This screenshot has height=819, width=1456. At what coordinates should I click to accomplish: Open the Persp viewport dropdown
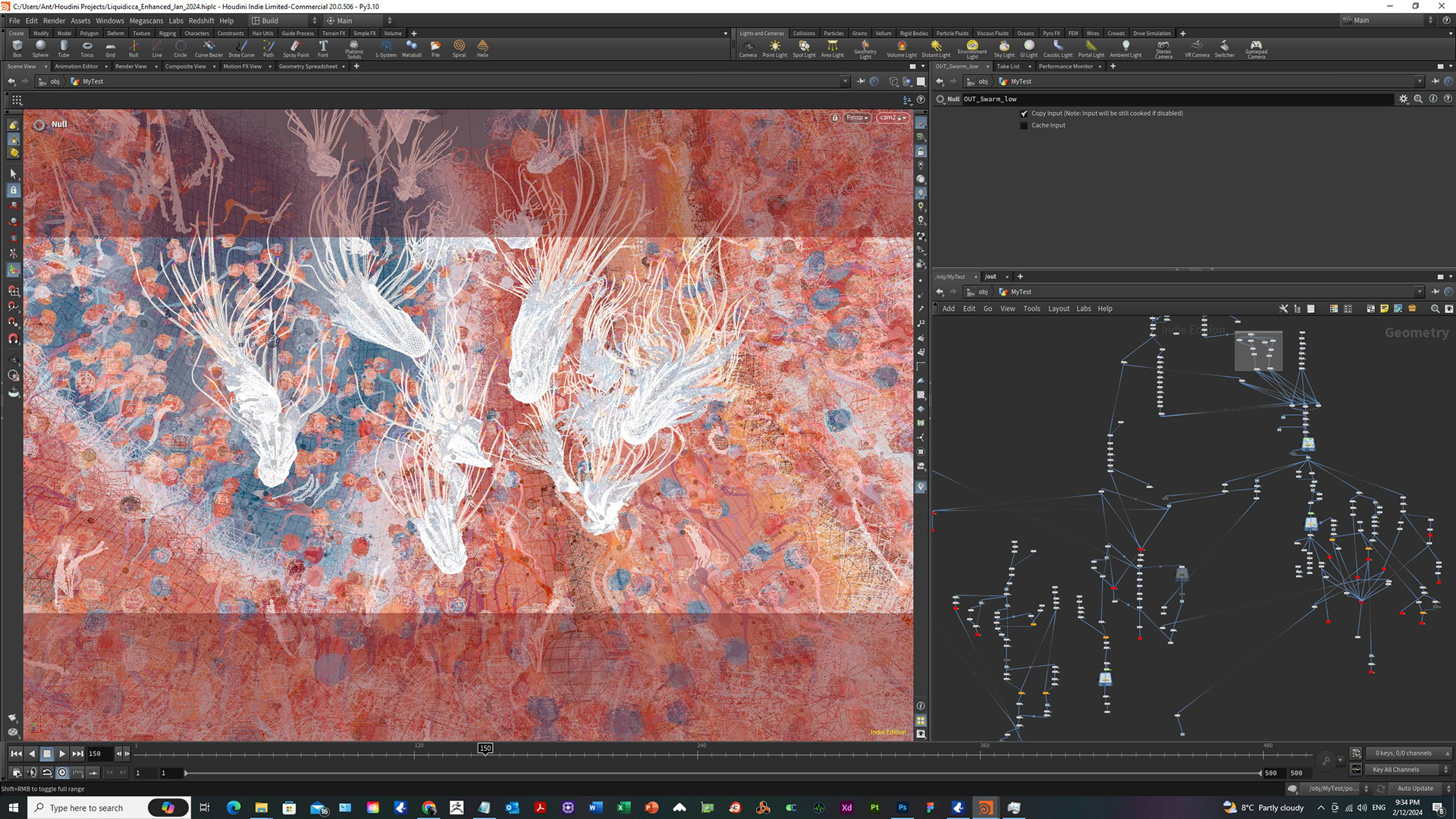[x=857, y=118]
